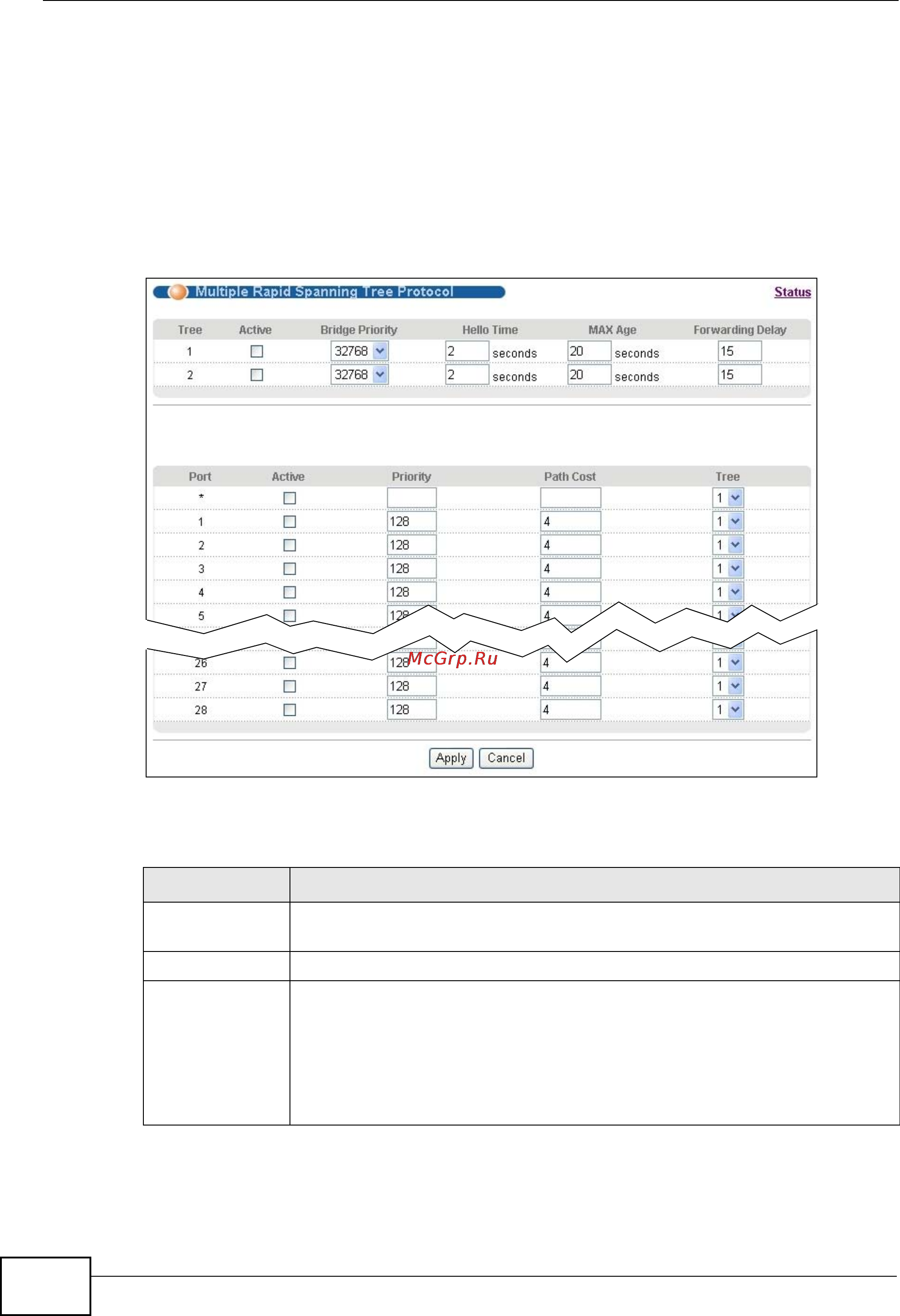Click the Multiple Rapid Spanning Tree Protocol title
The image size is (900, 1316).
coord(324,291)
